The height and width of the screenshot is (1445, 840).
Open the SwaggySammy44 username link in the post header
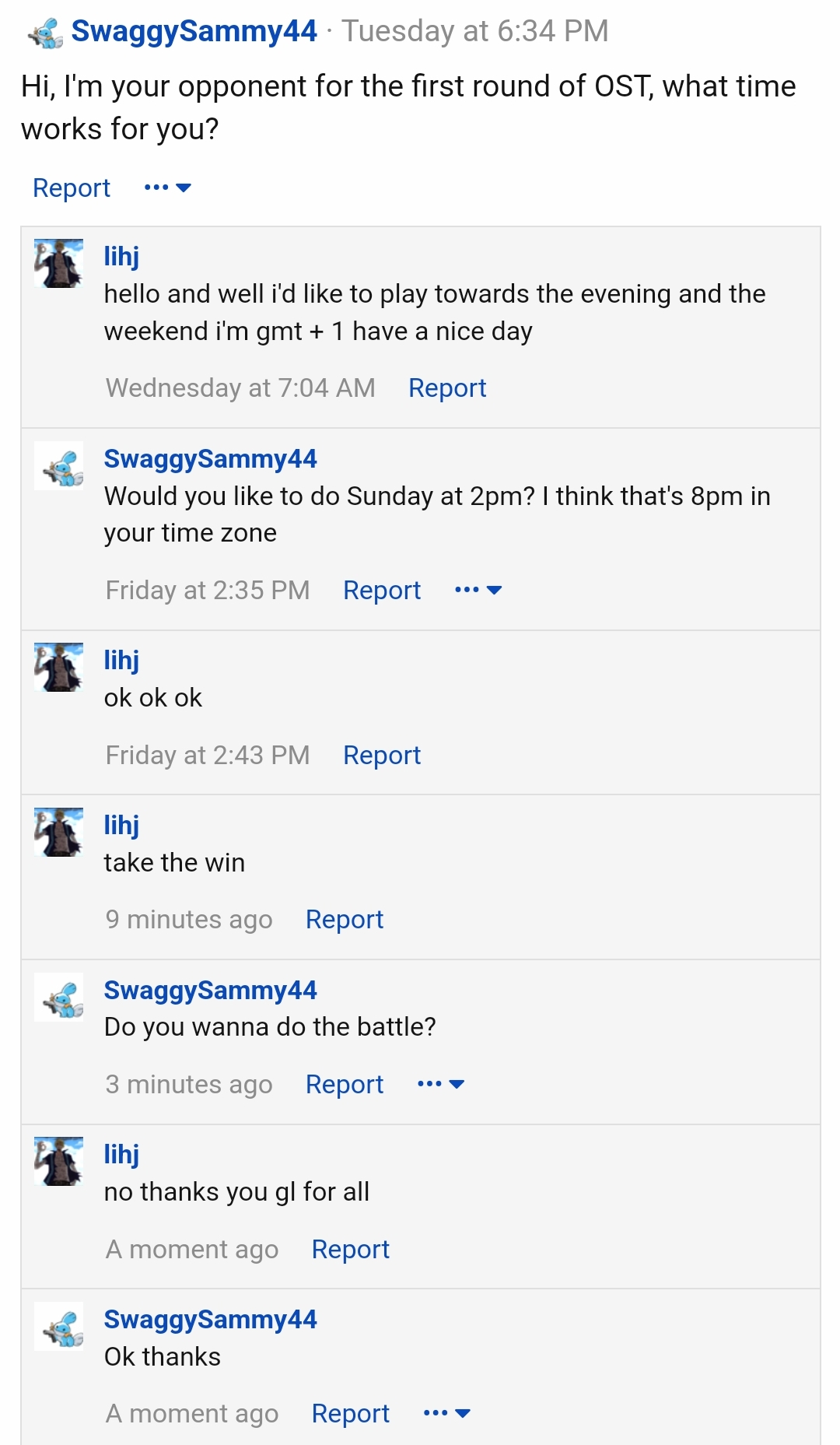click(x=194, y=31)
